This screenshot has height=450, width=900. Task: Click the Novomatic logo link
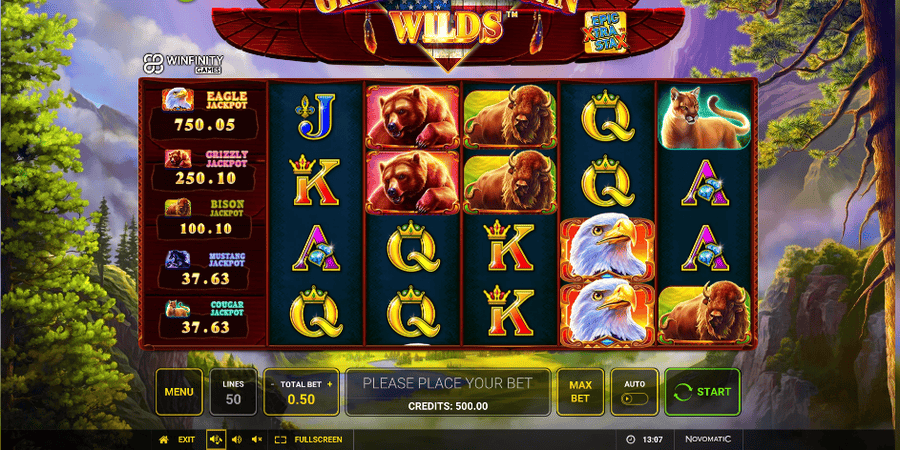click(x=708, y=439)
